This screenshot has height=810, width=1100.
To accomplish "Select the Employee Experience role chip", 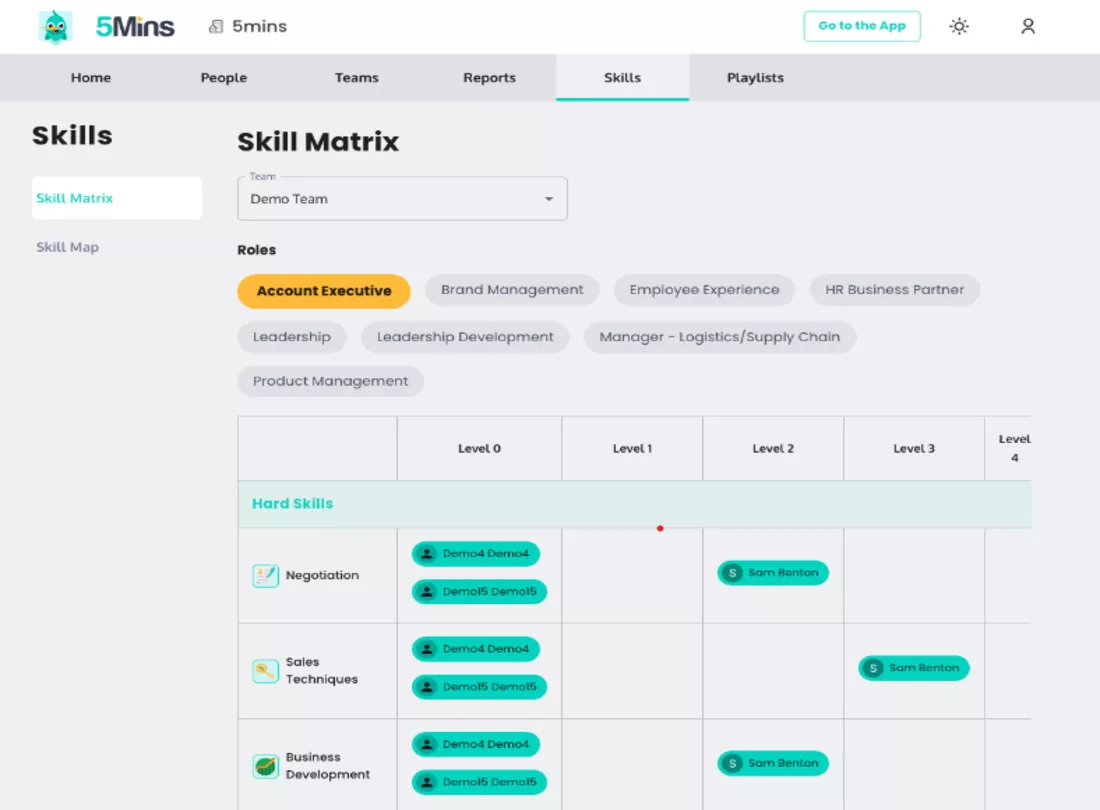I will click(704, 290).
